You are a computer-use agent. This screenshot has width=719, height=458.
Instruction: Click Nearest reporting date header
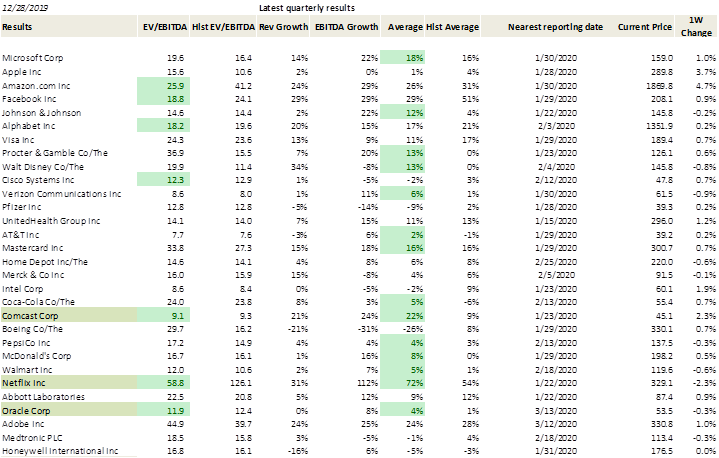pyautogui.click(x=555, y=27)
